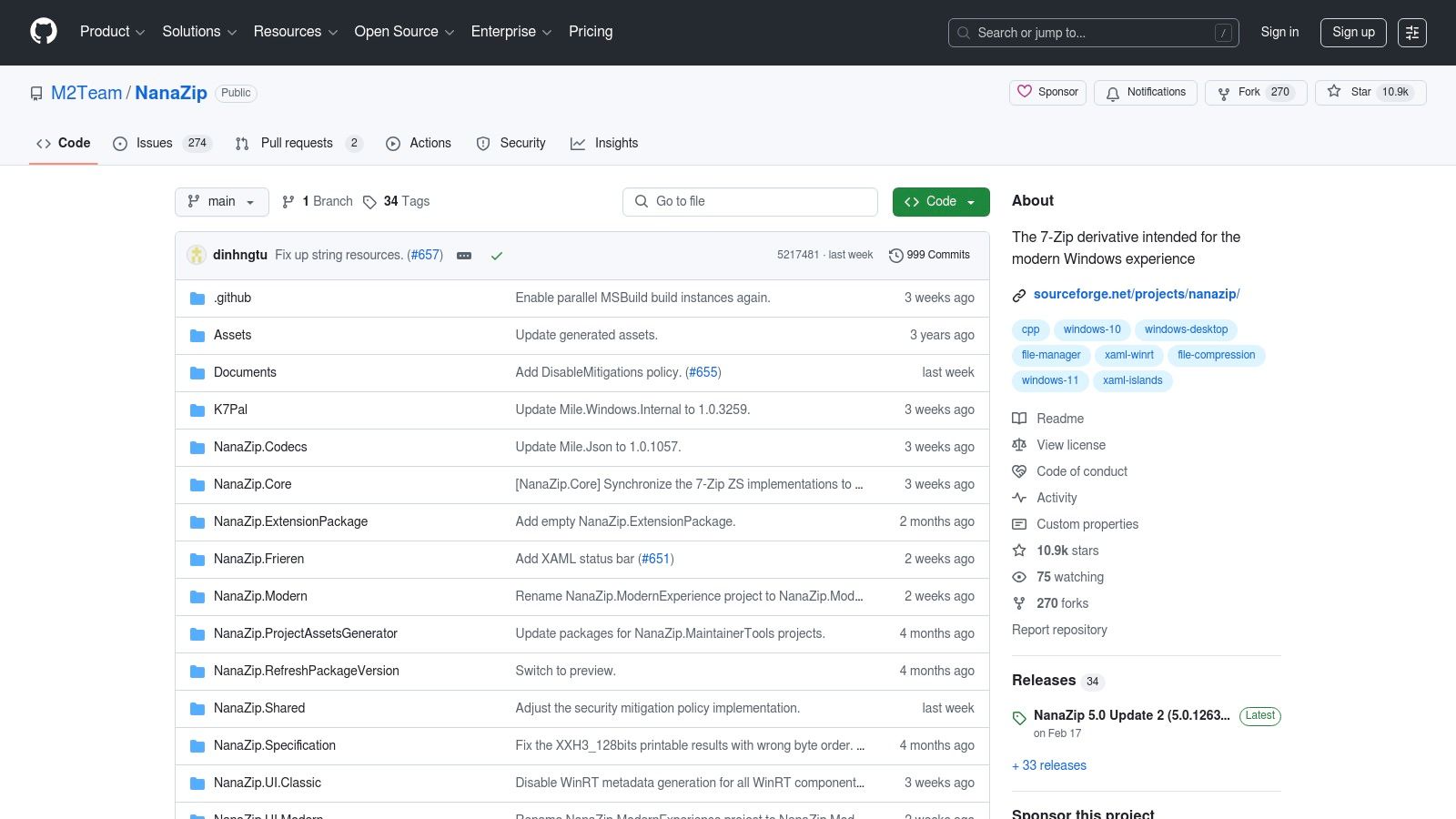Select the Code tab
Viewport: 1456px width, 819px height.
click(x=64, y=144)
